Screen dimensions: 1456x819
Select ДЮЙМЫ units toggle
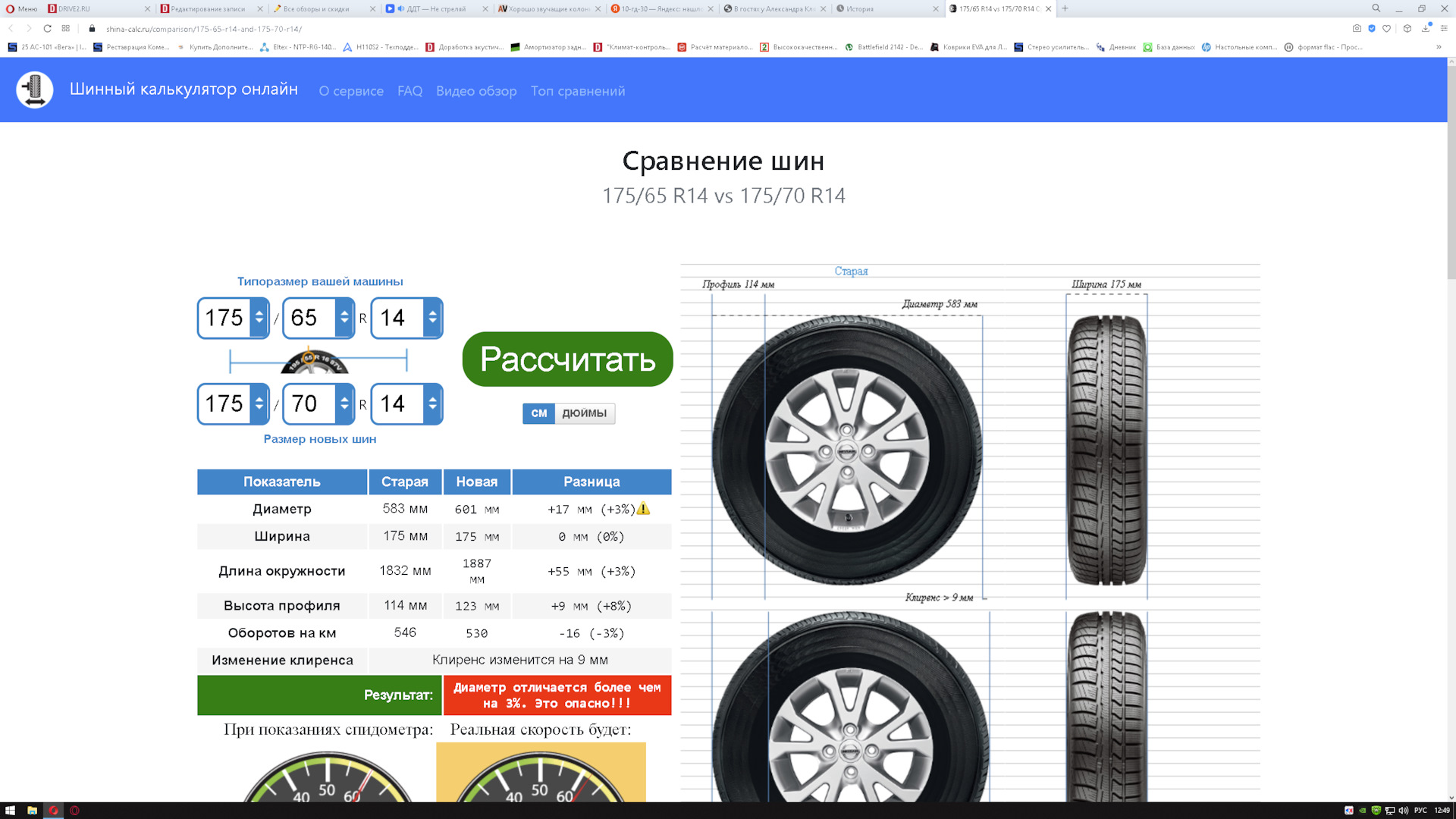click(584, 413)
